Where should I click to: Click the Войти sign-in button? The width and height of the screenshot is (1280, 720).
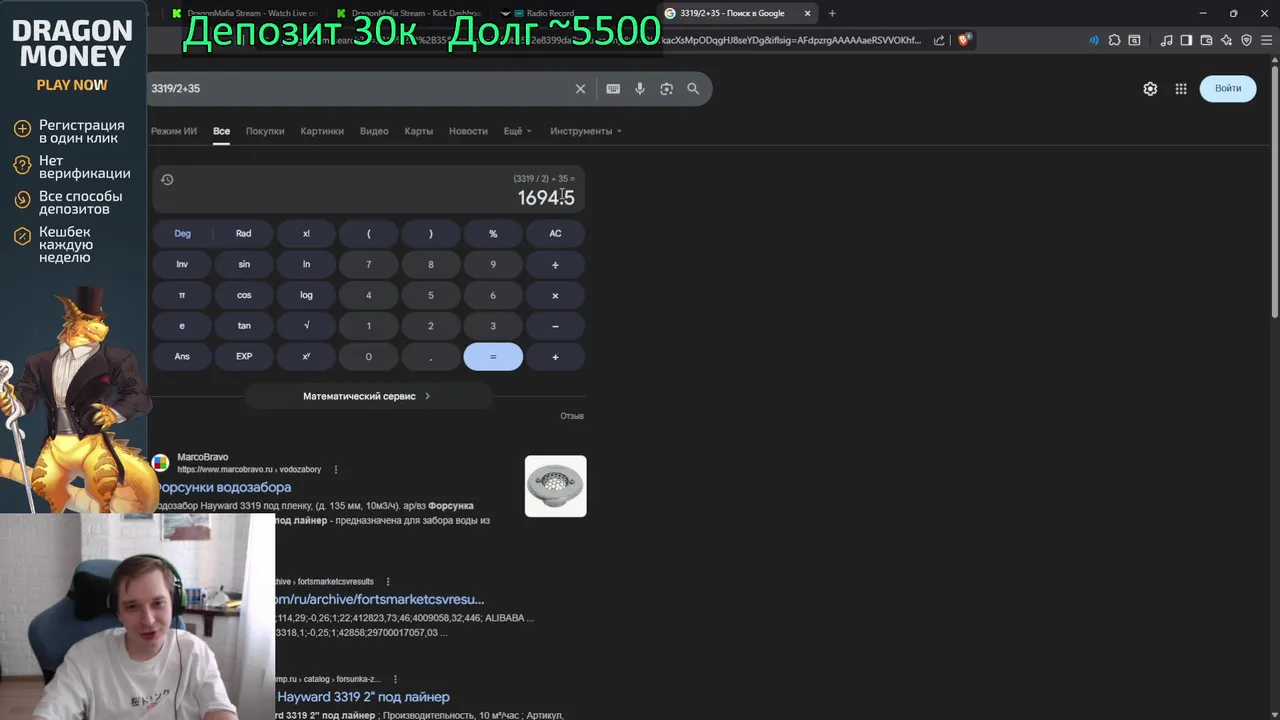pyautogui.click(x=1228, y=89)
